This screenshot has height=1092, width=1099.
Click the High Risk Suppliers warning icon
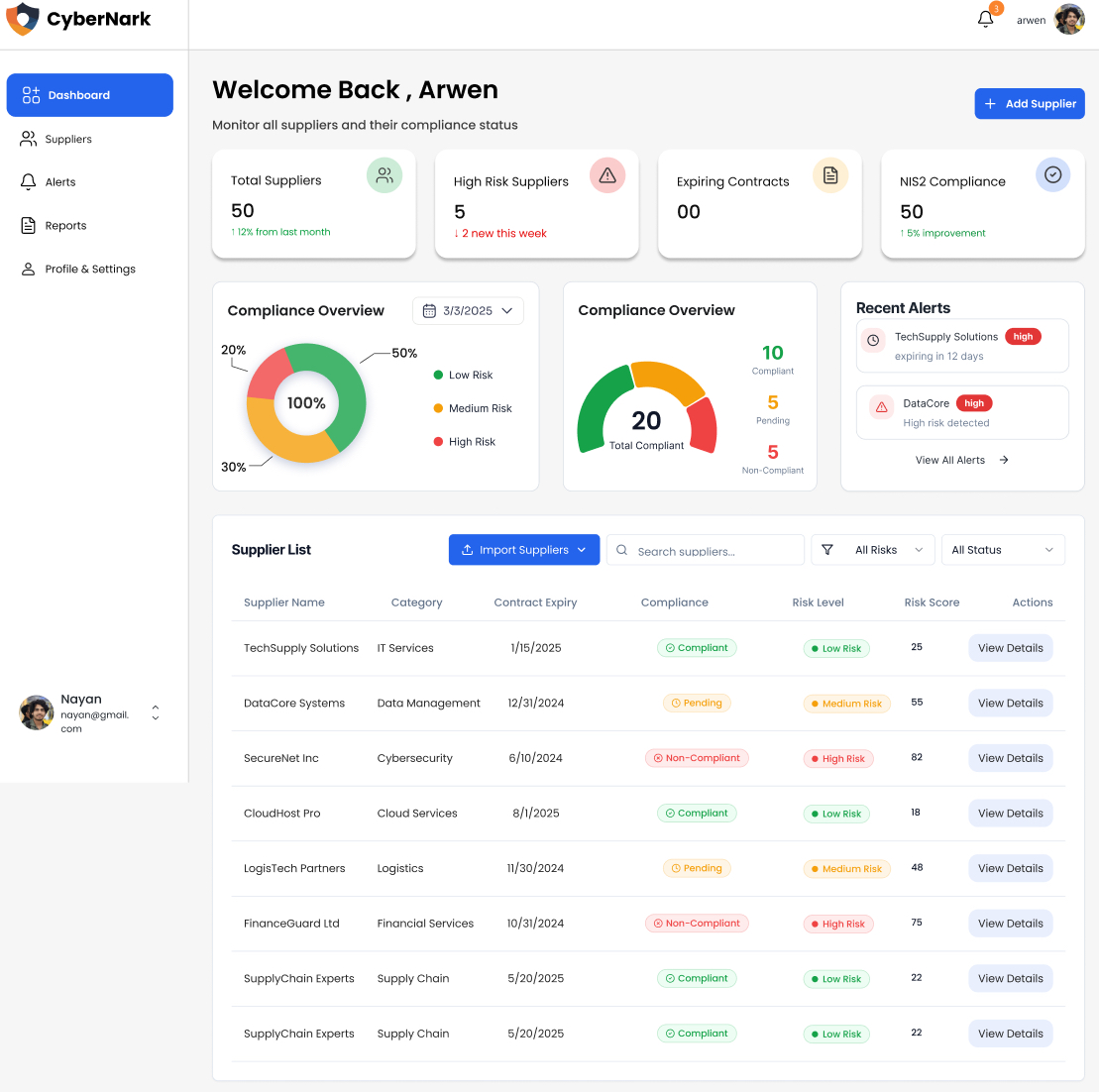[x=606, y=175]
